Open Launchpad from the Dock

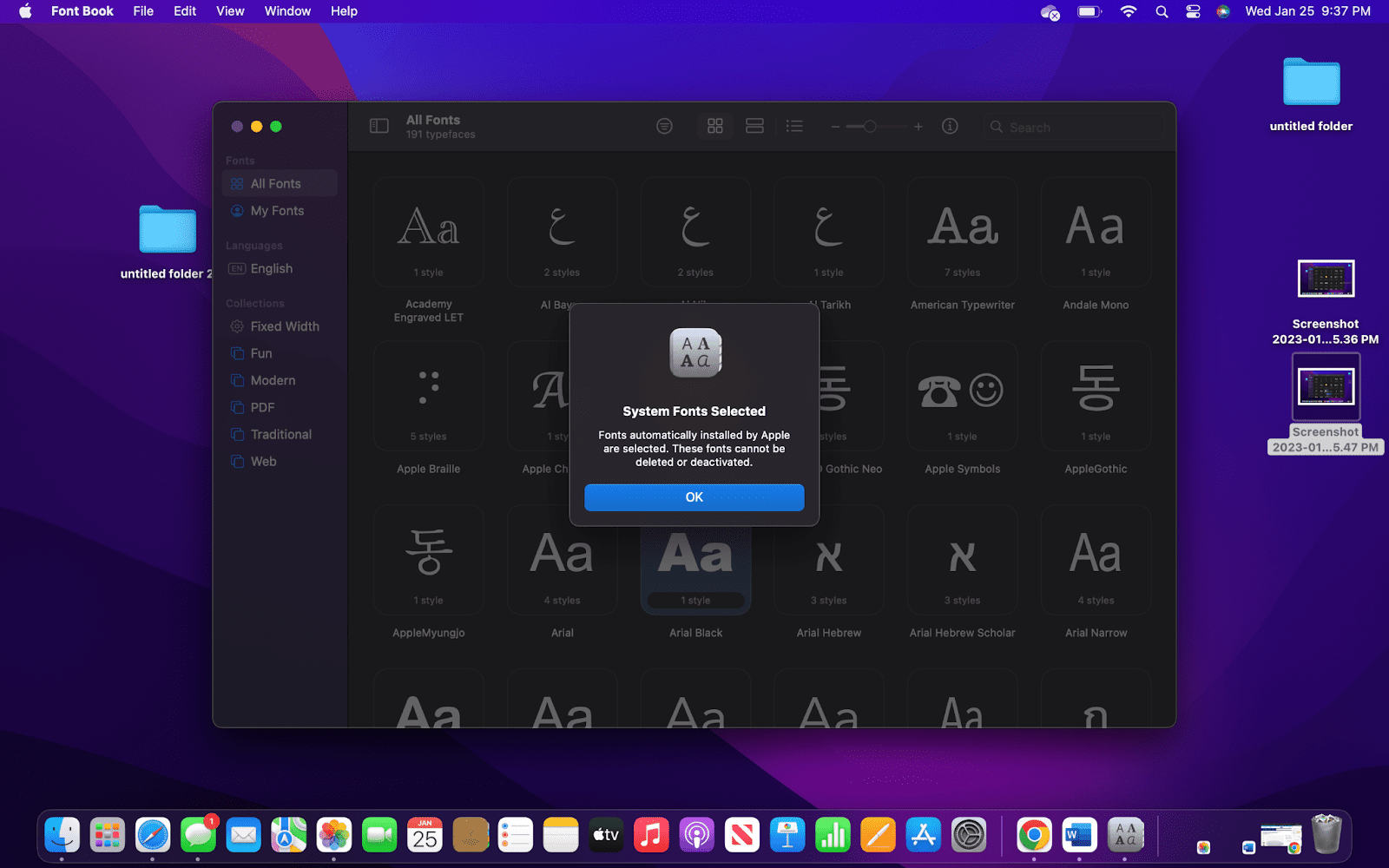(x=108, y=836)
